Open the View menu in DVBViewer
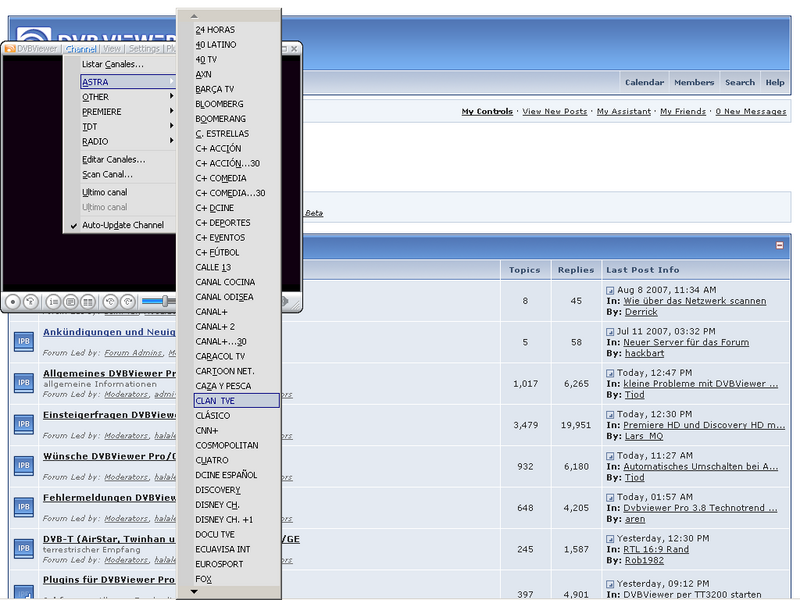Image resolution: width=800 pixels, height=600 pixels. pyautogui.click(x=112, y=49)
